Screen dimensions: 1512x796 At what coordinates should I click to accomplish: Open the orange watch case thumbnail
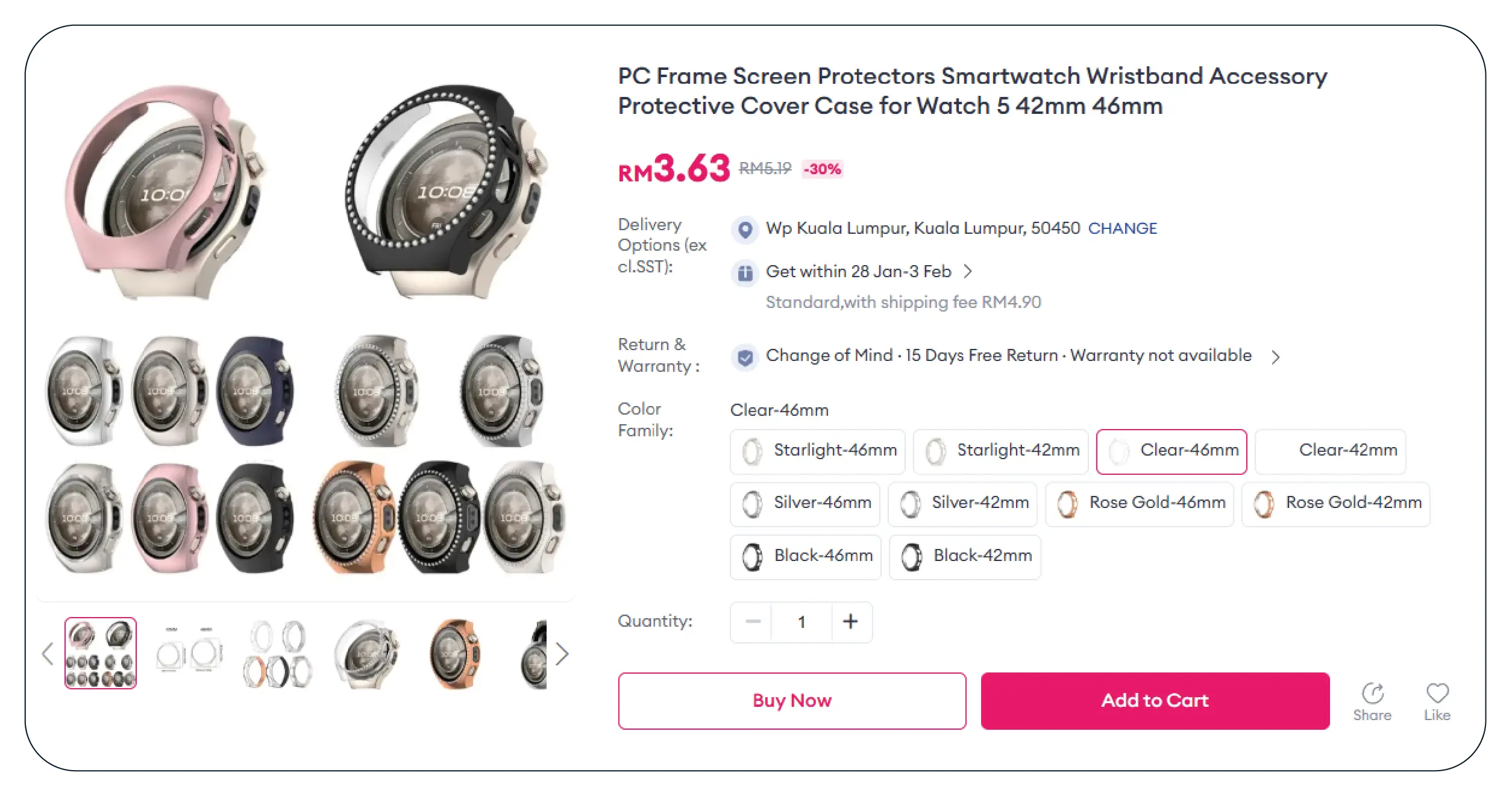tap(455, 654)
